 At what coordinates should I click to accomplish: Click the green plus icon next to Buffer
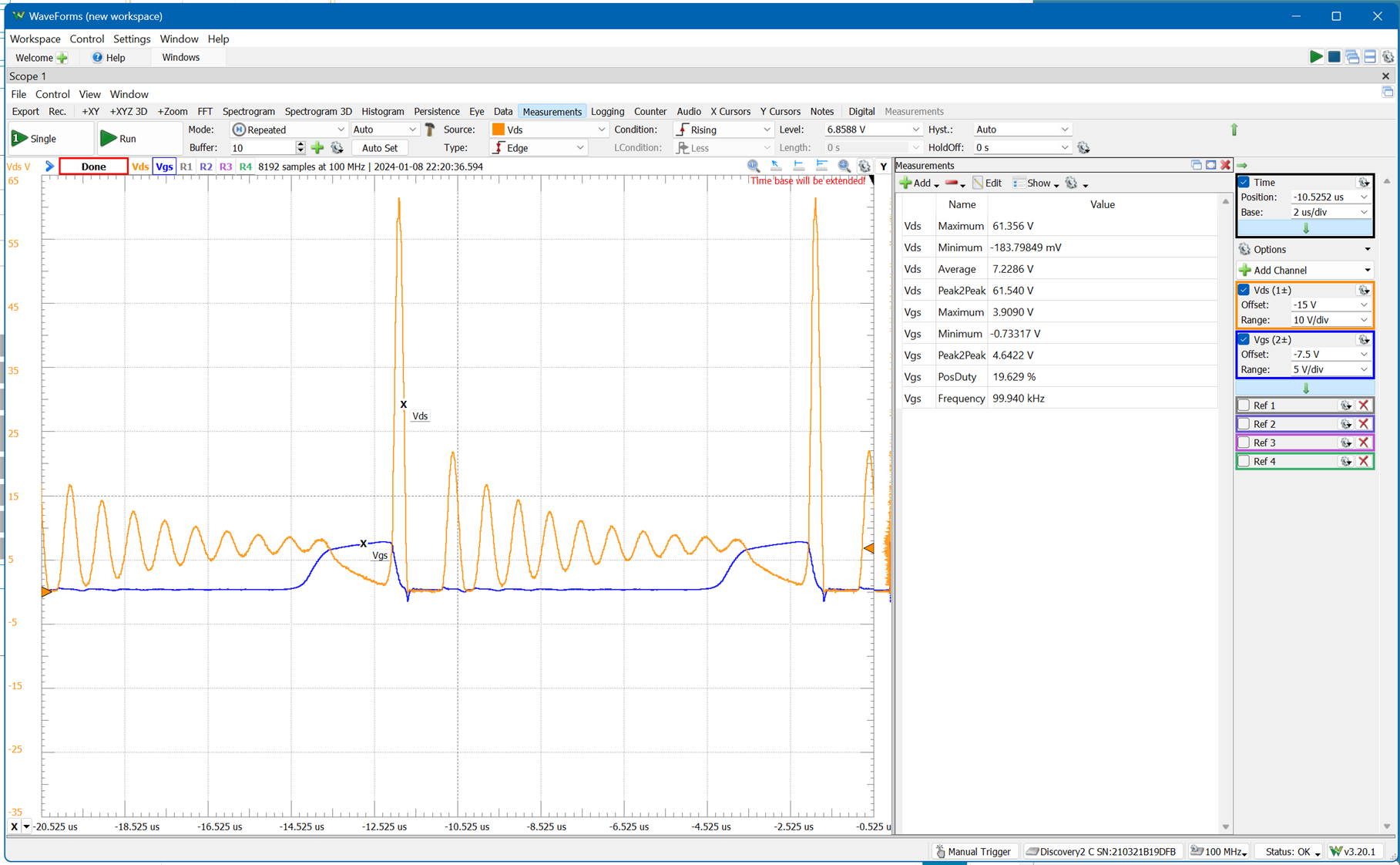click(317, 148)
